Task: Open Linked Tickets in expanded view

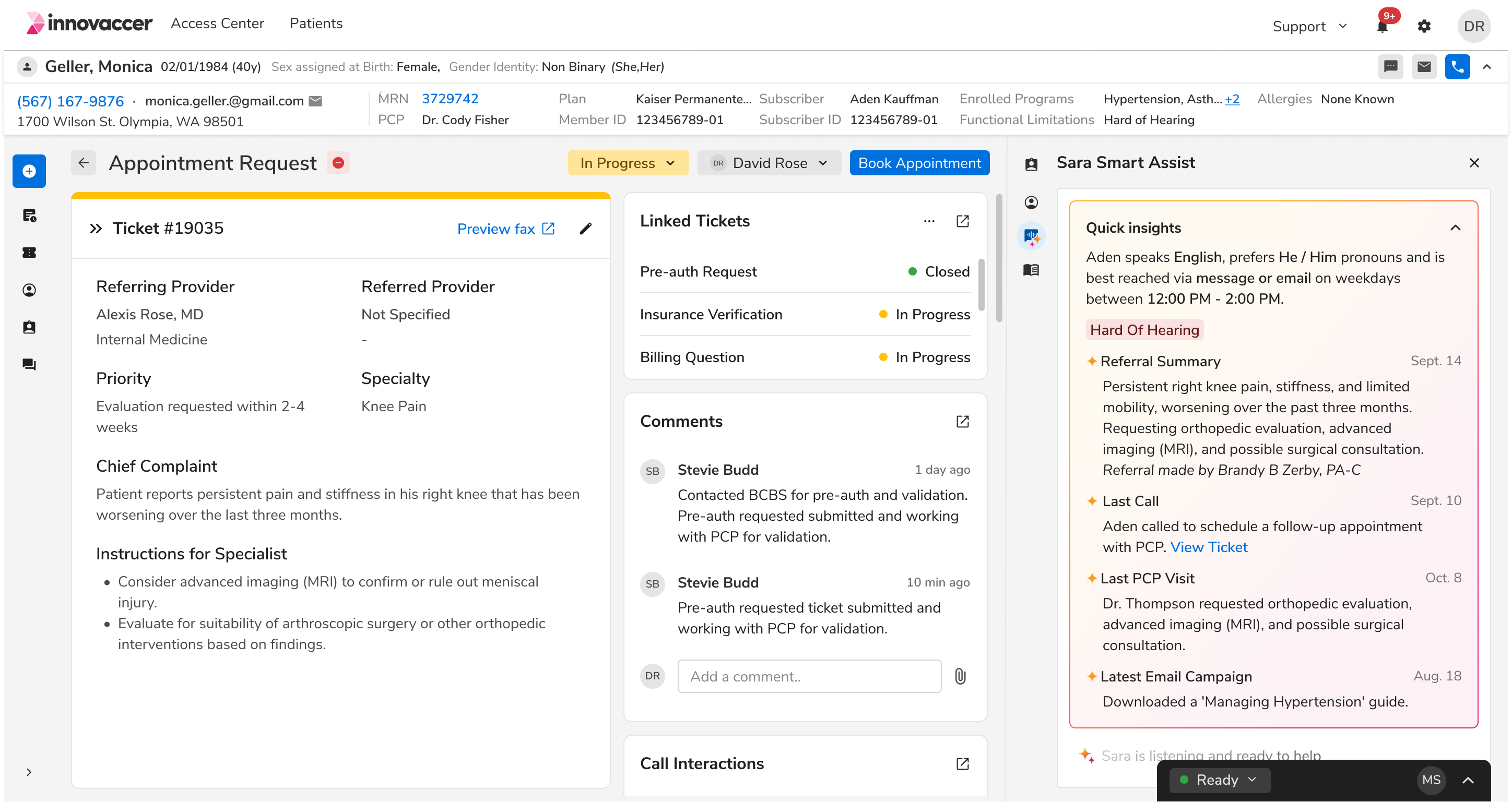Action: [x=962, y=221]
